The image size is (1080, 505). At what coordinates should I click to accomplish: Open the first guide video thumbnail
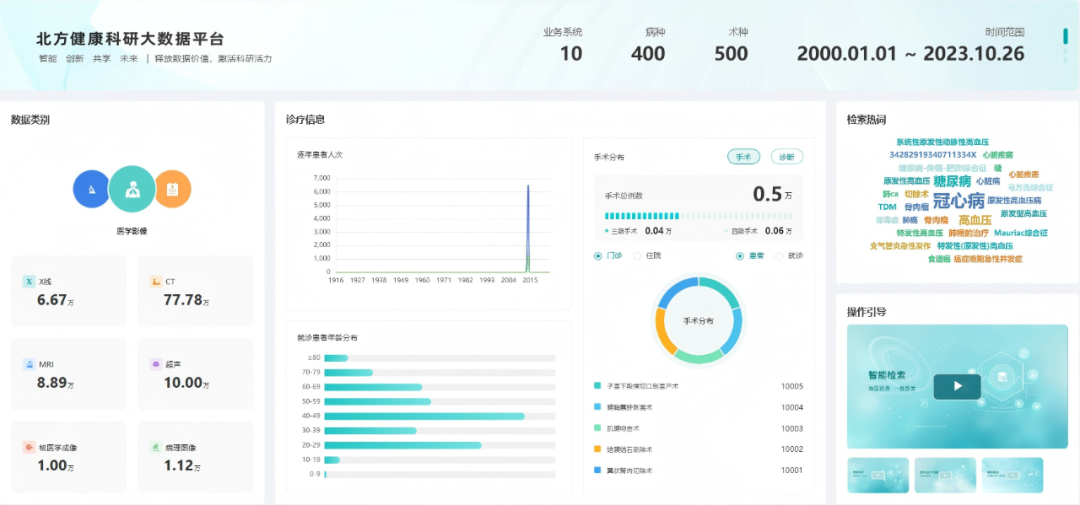878,475
